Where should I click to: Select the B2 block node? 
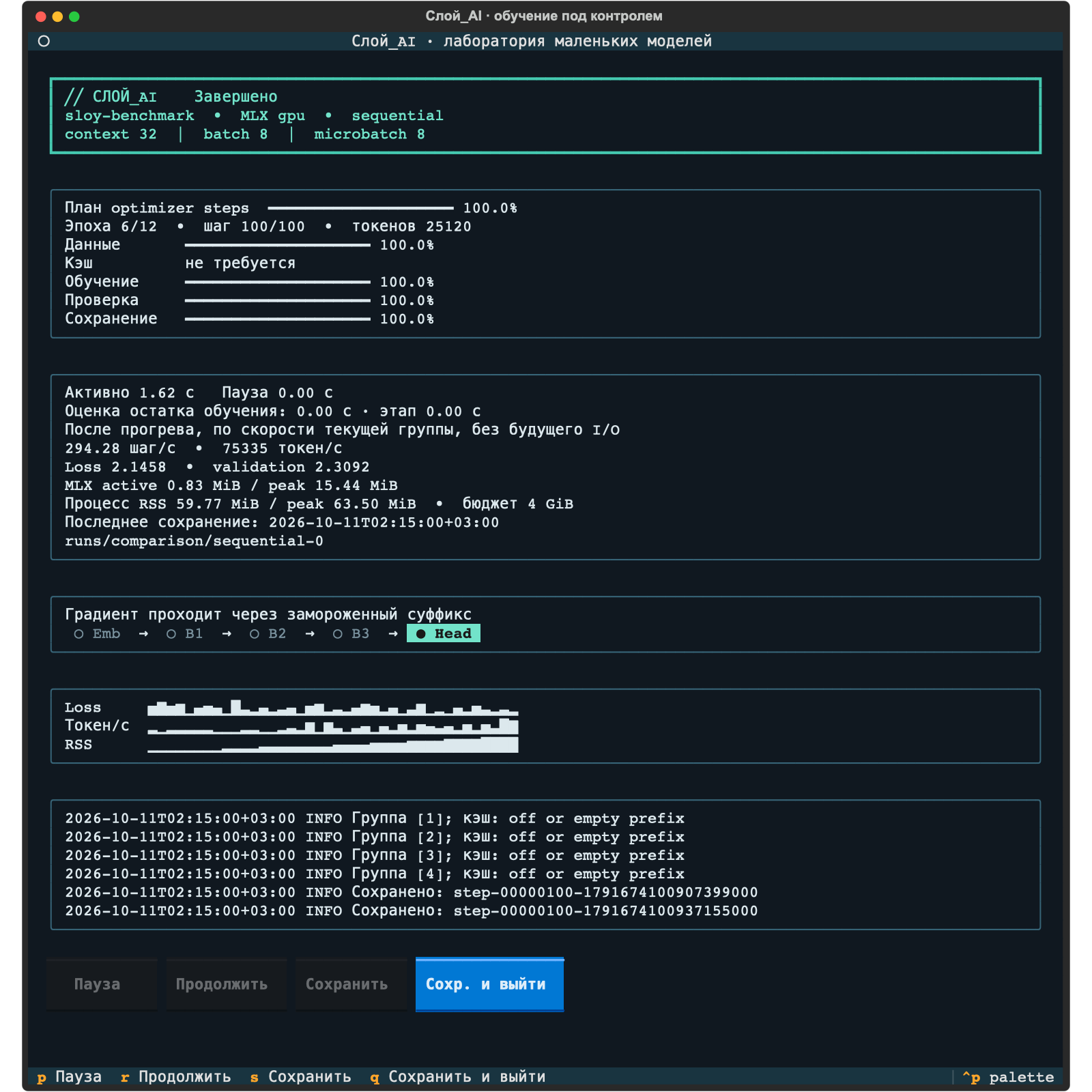pyautogui.click(x=268, y=634)
